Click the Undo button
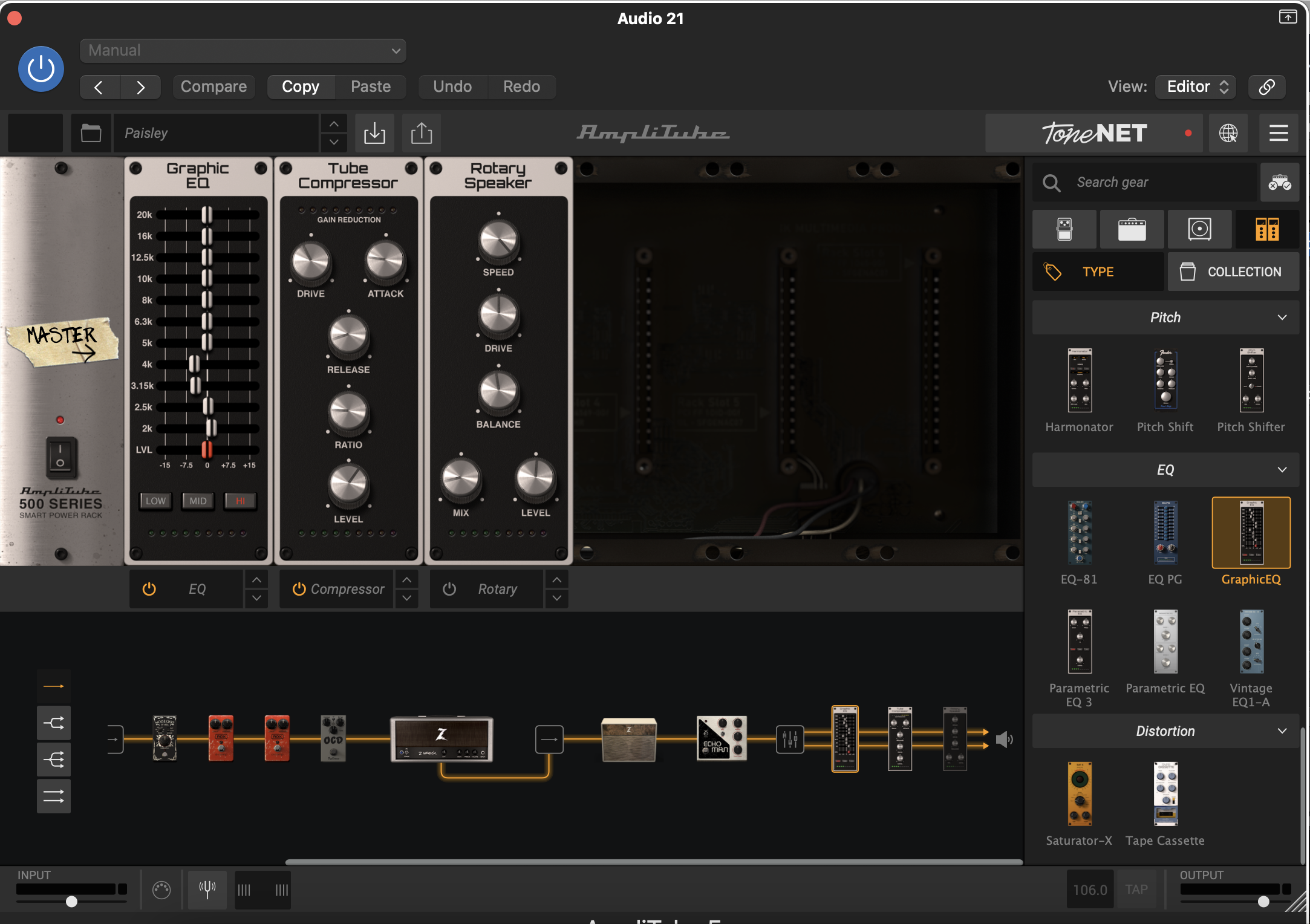 (x=452, y=86)
